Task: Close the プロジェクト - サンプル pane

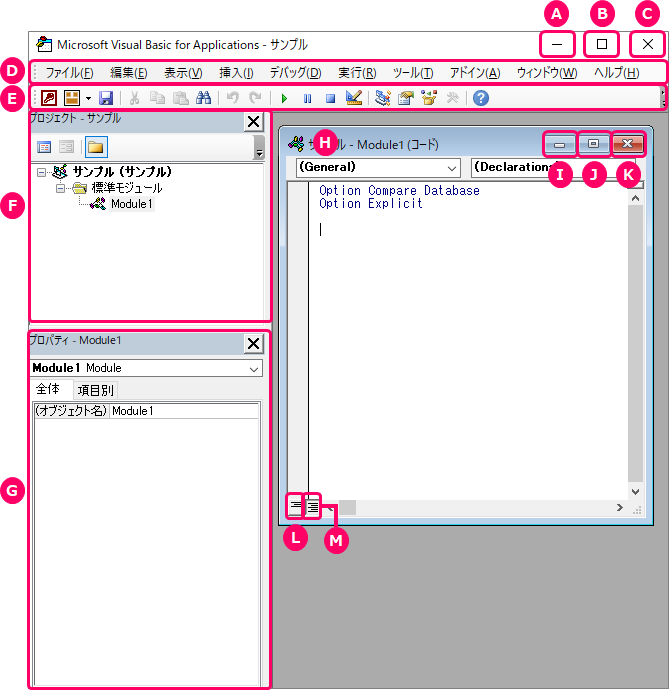Action: [x=254, y=121]
